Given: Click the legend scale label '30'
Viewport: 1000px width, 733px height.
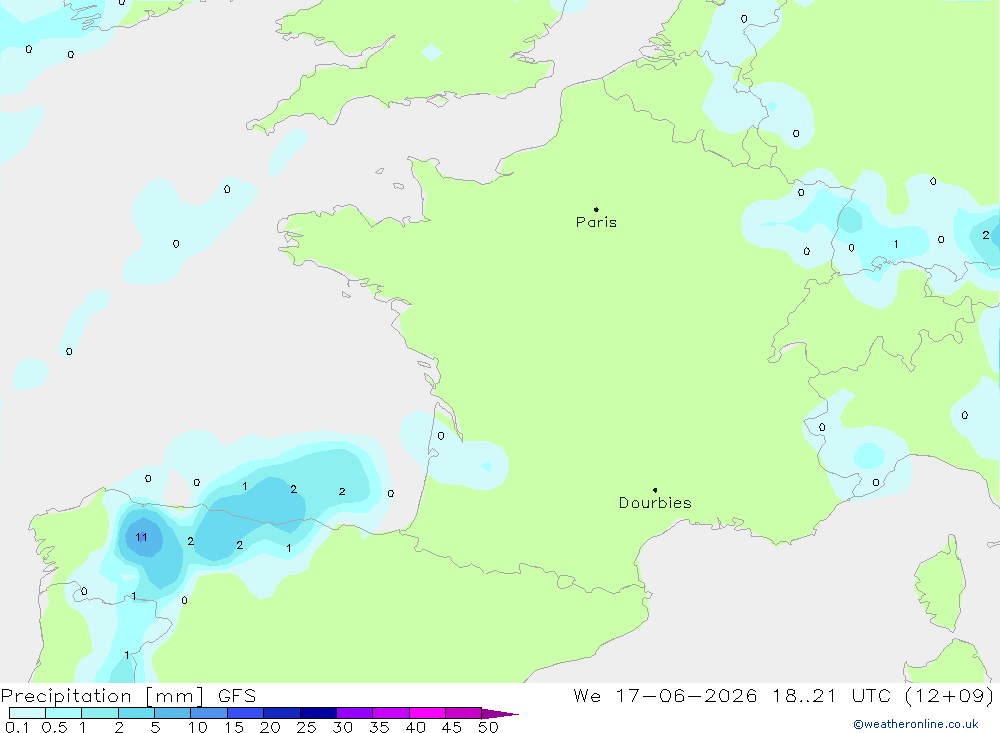Looking at the screenshot, I should [343, 727].
